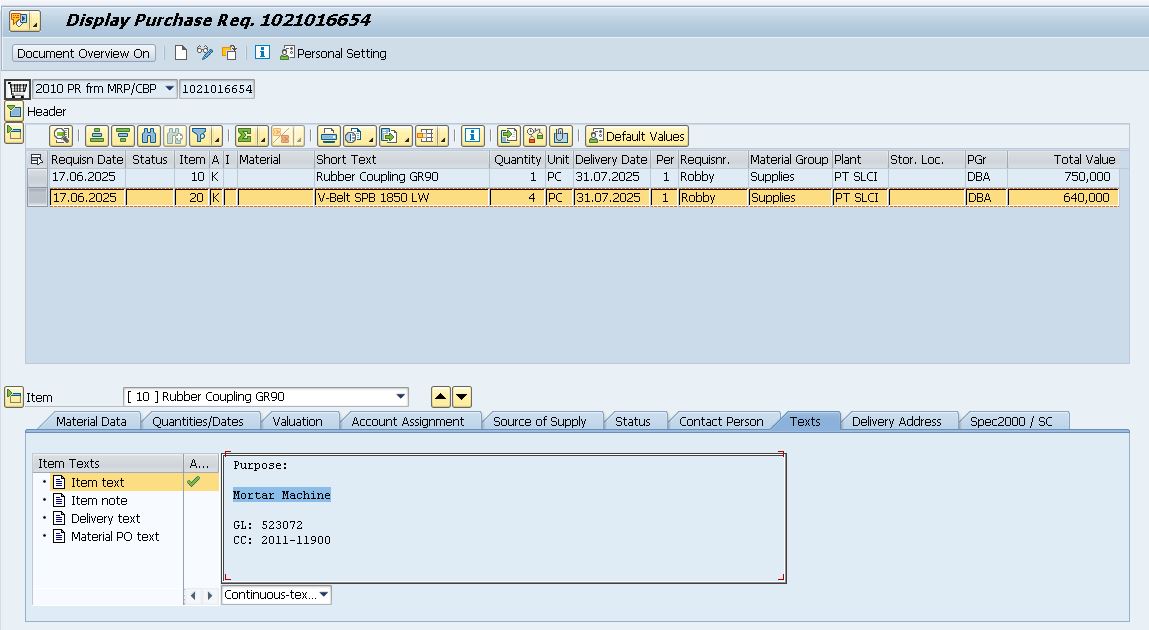Image resolution: width=1149 pixels, height=630 pixels.
Task: Collapse the Item detail section
Action: pyautogui.click(x=14, y=397)
